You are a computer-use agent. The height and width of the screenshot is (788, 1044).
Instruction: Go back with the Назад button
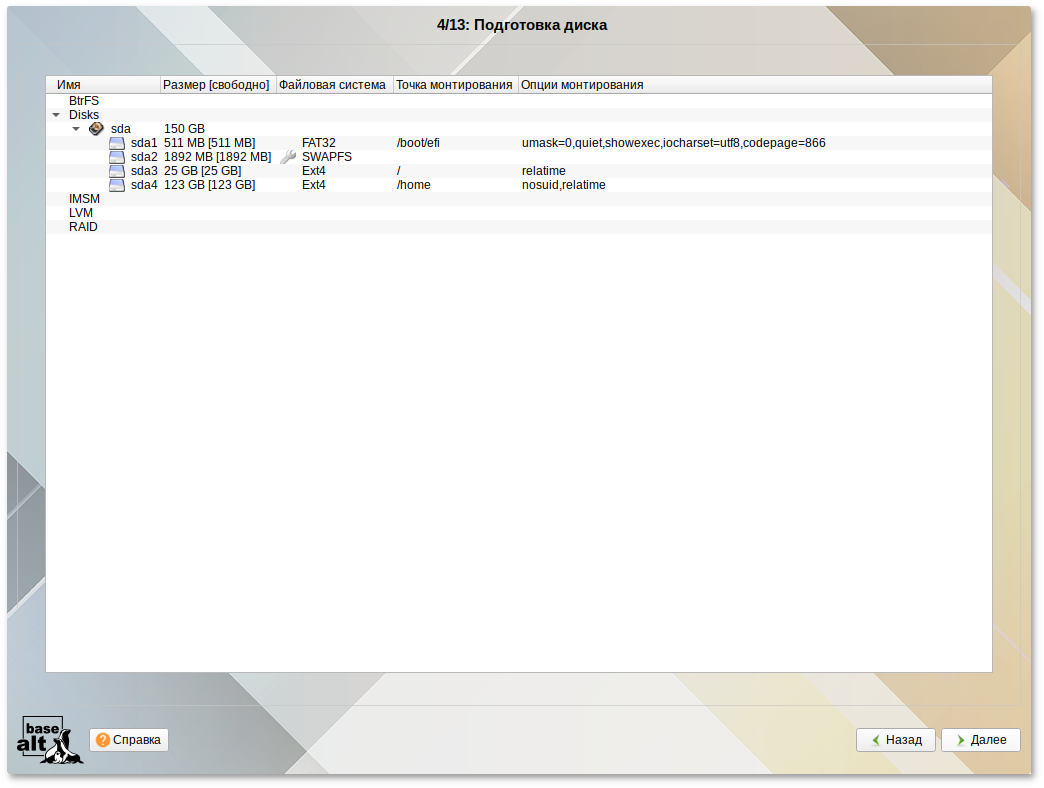(896, 740)
